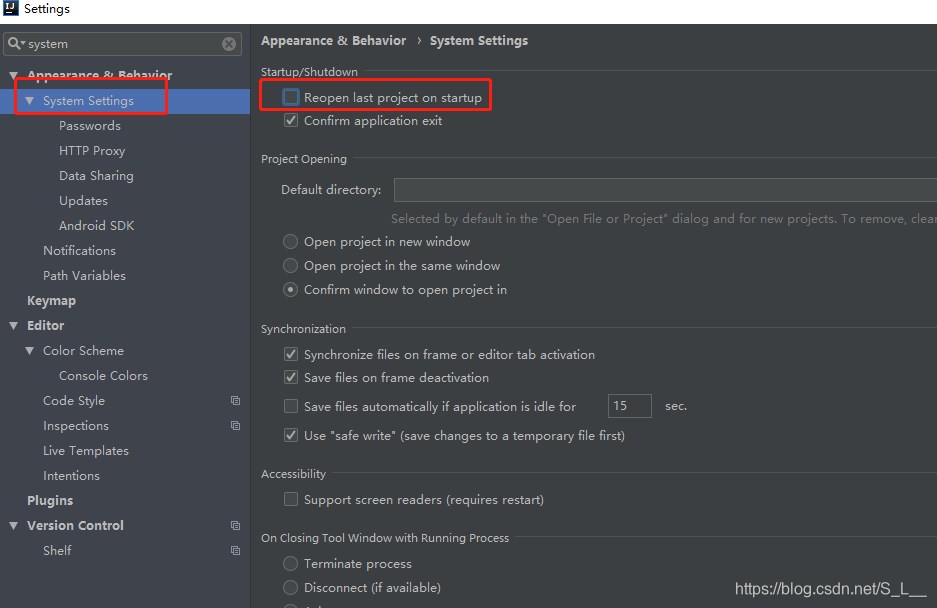Click the IntelliJ icon in title bar
This screenshot has width=937, height=608.
point(11,8)
